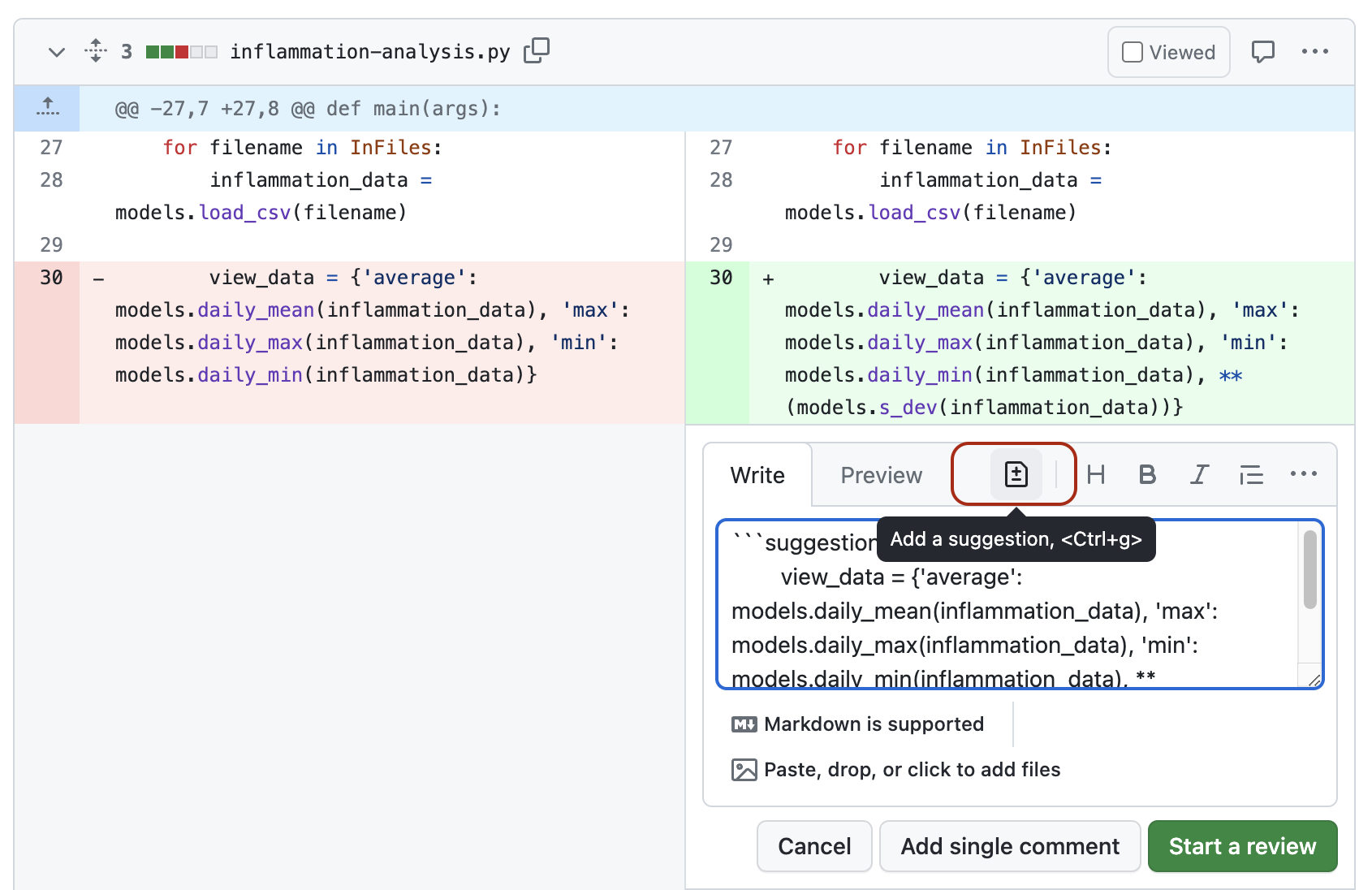Click Add single comment

click(1009, 845)
